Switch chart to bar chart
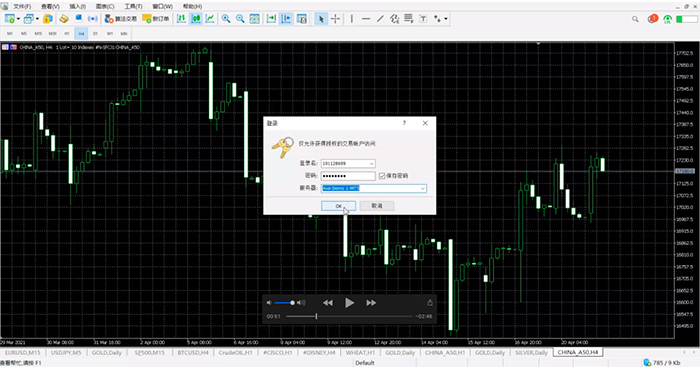700x367 pixels. click(181, 19)
